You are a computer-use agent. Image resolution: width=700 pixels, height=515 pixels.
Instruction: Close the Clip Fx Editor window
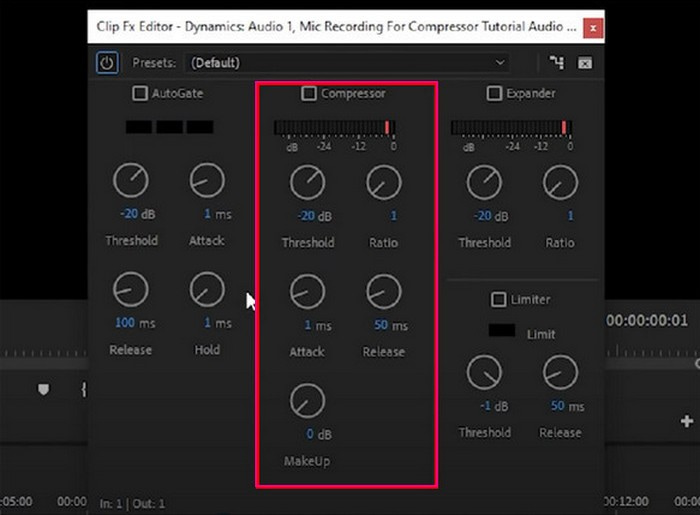(593, 28)
